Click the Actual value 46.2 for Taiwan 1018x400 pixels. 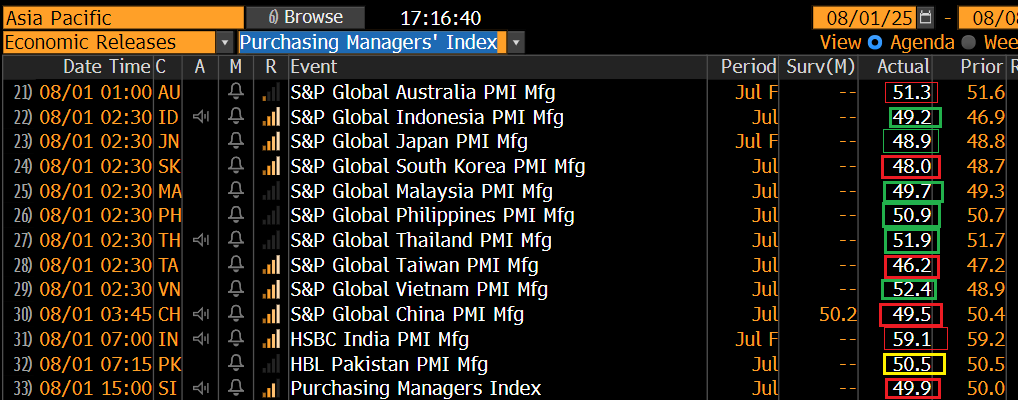pos(912,266)
